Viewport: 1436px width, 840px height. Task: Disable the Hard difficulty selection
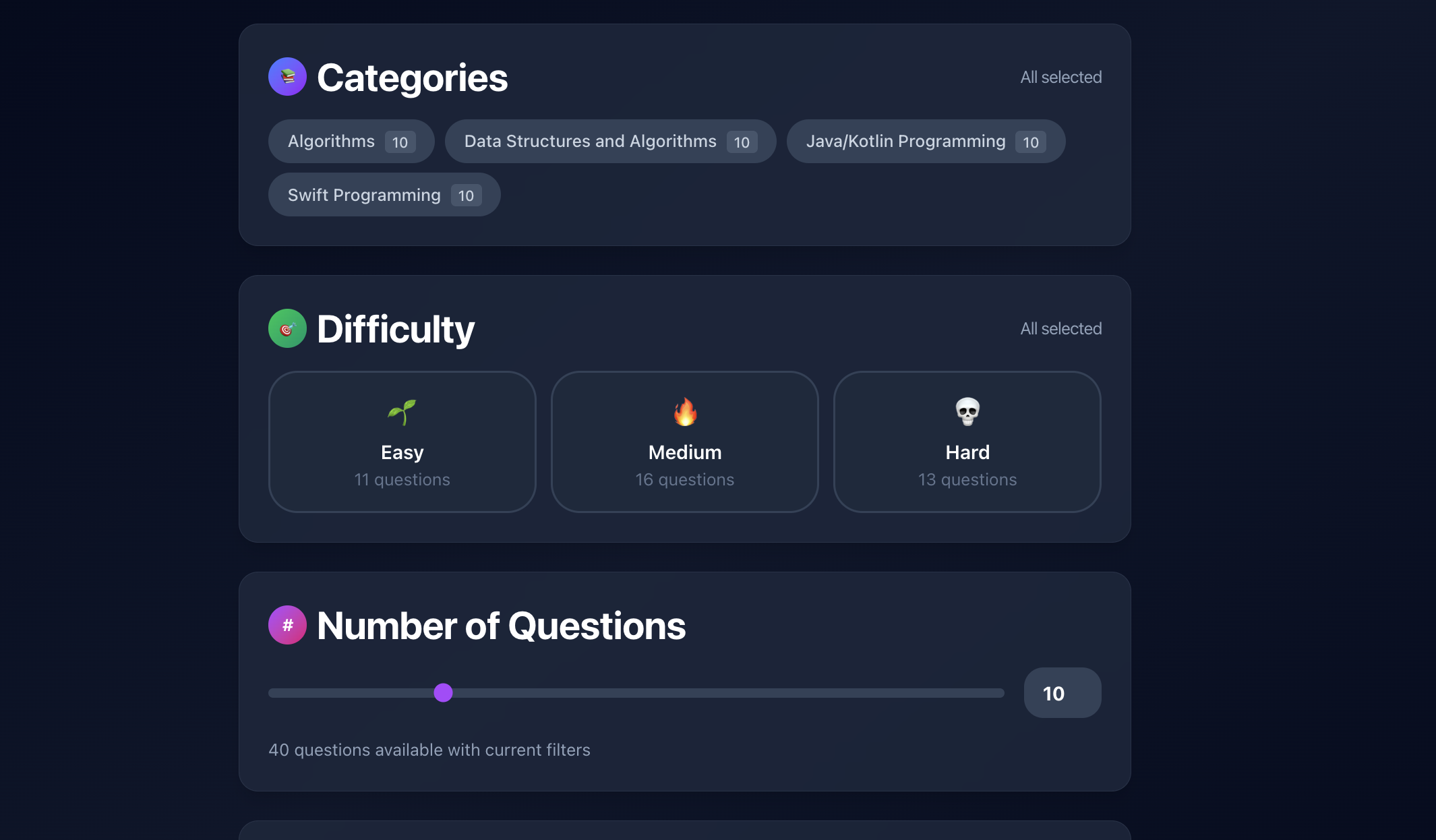pos(967,442)
